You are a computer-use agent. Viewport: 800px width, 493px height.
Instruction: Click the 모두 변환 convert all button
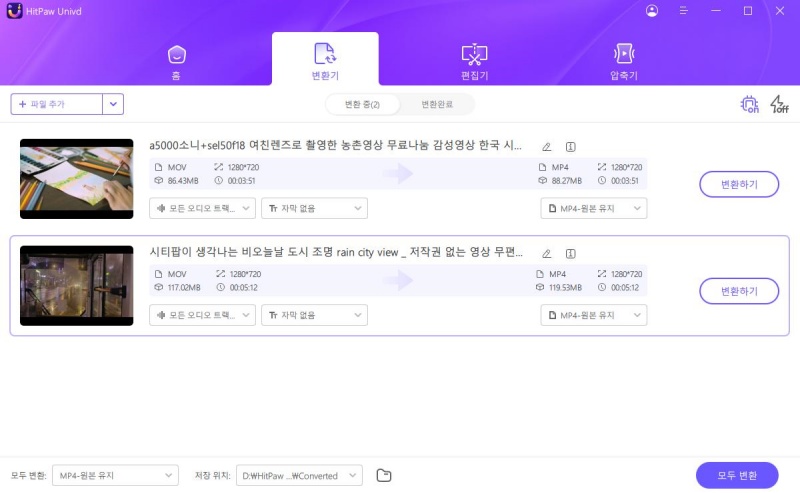[x=737, y=475]
